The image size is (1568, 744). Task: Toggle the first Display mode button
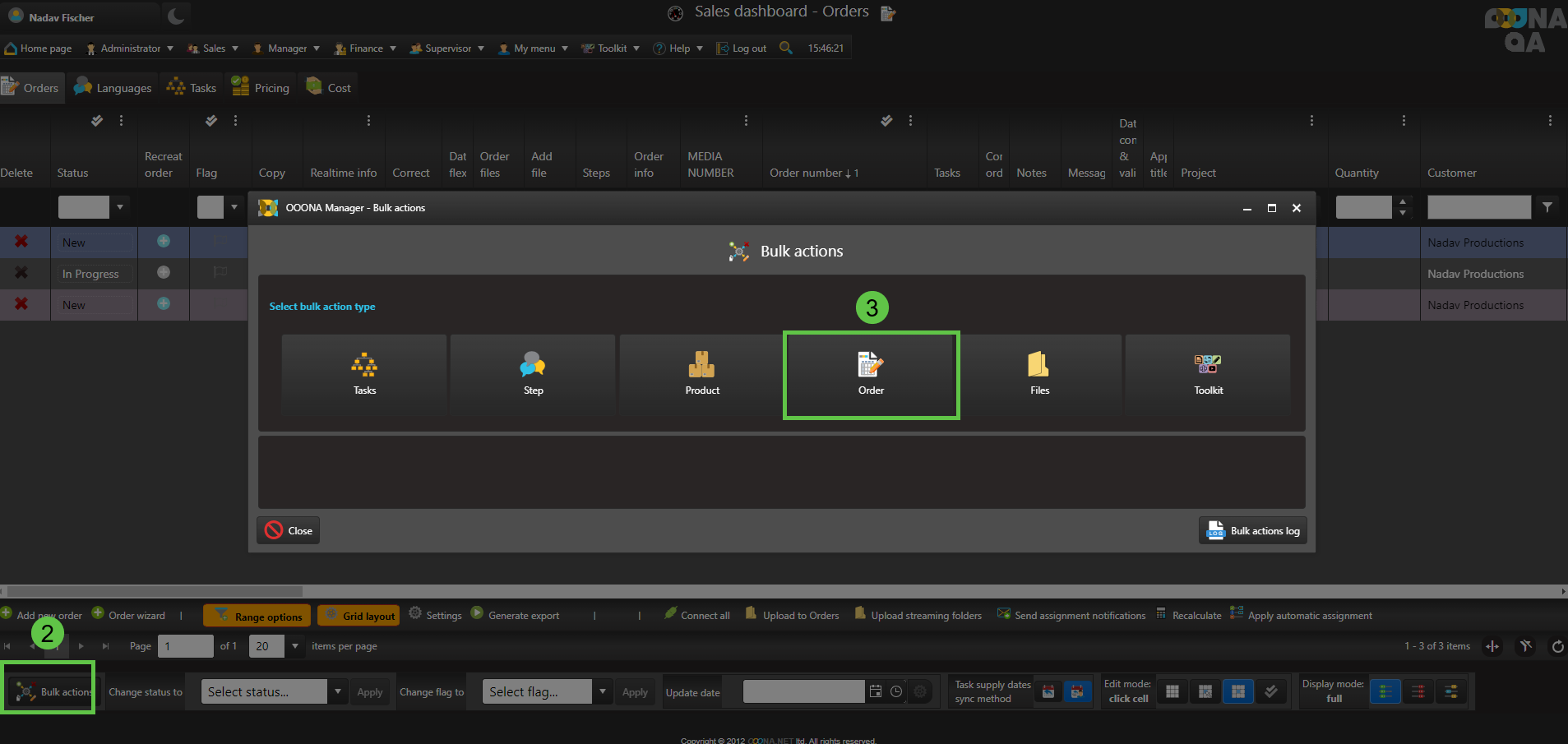pyautogui.click(x=1385, y=692)
